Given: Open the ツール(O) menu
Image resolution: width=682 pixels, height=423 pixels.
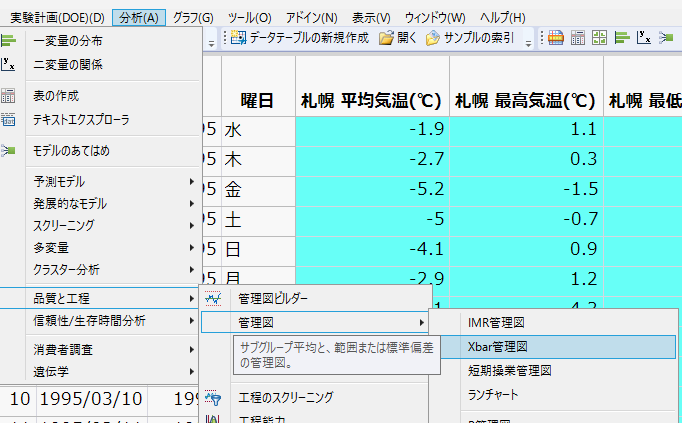Looking at the screenshot, I should [250, 18].
